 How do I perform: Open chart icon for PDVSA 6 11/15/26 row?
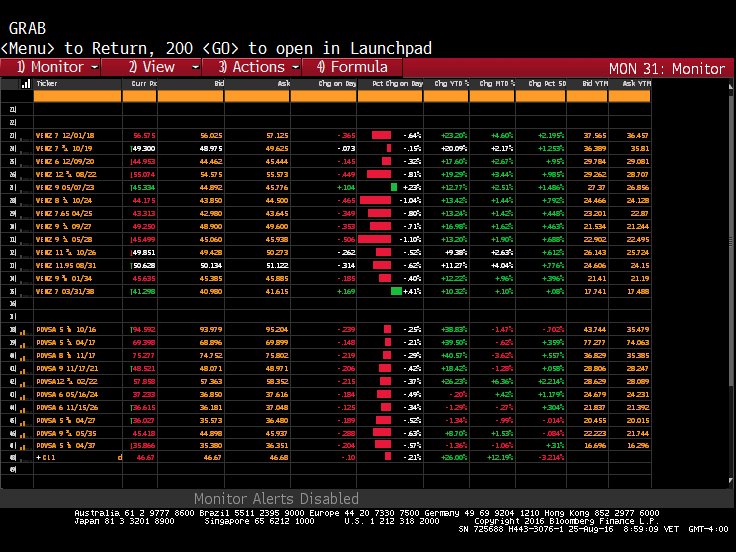(23, 408)
